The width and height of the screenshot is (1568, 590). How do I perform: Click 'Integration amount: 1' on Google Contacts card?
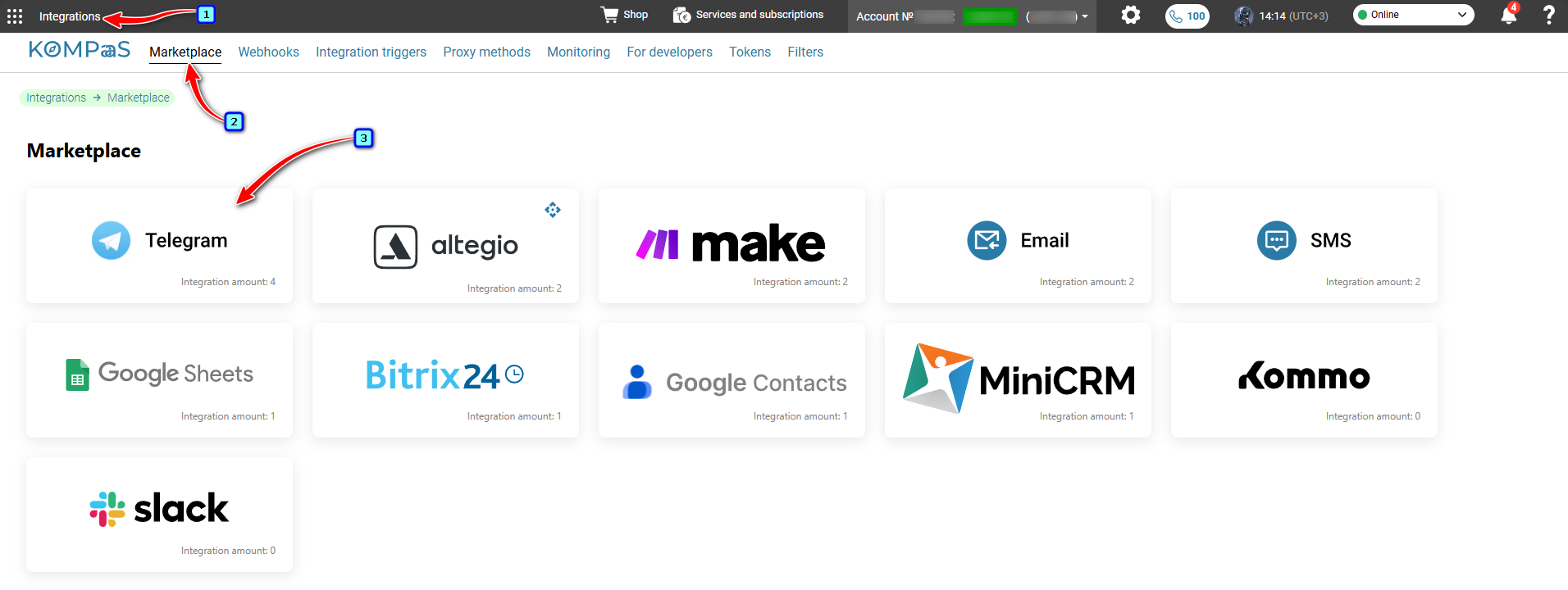coord(800,416)
